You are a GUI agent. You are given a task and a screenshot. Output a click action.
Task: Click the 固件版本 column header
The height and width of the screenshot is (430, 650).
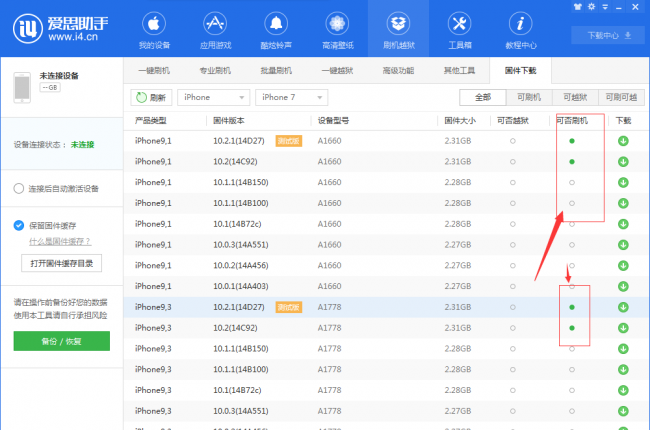click(229, 121)
